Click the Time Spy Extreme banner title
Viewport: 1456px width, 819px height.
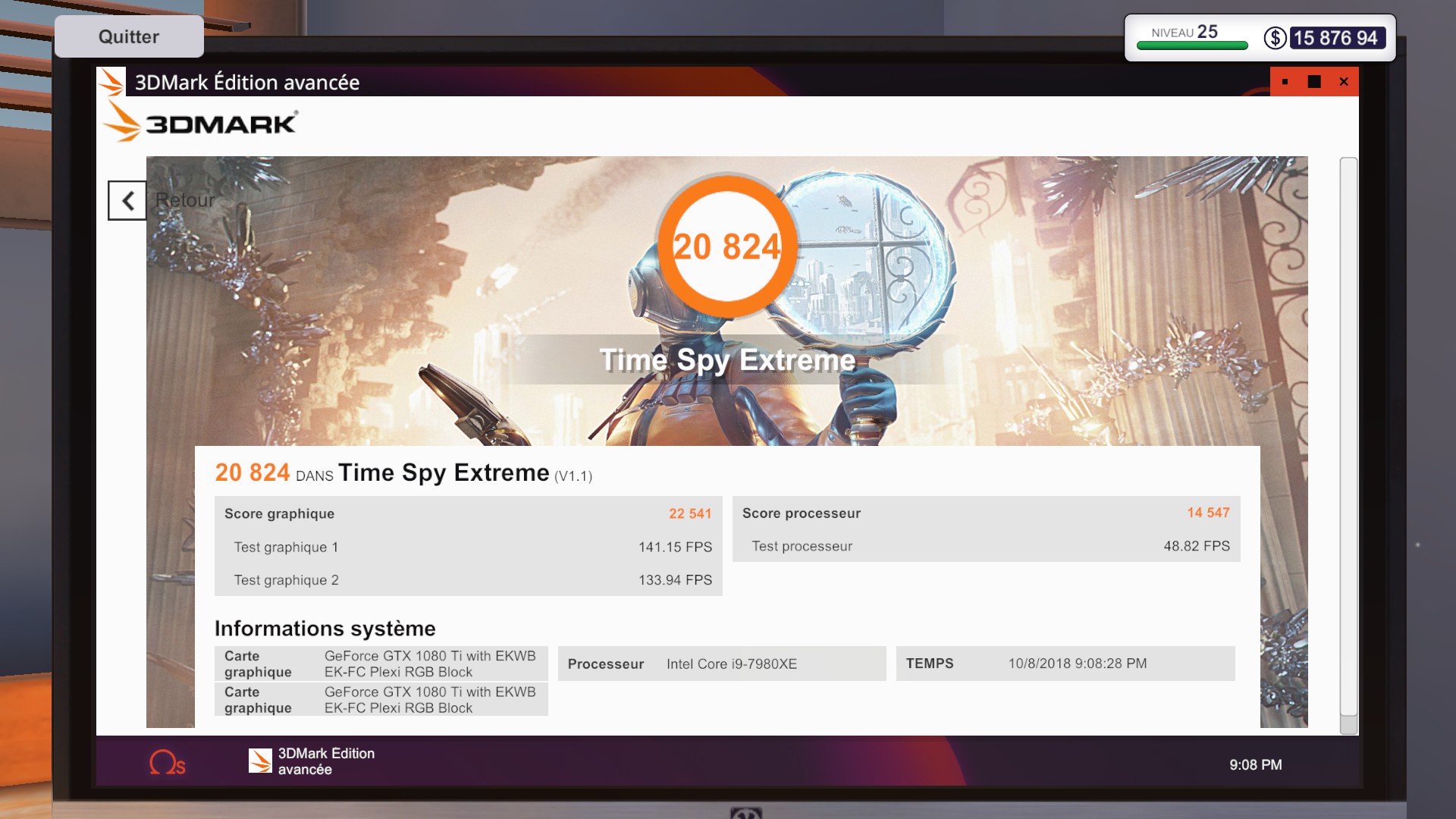[x=727, y=360]
